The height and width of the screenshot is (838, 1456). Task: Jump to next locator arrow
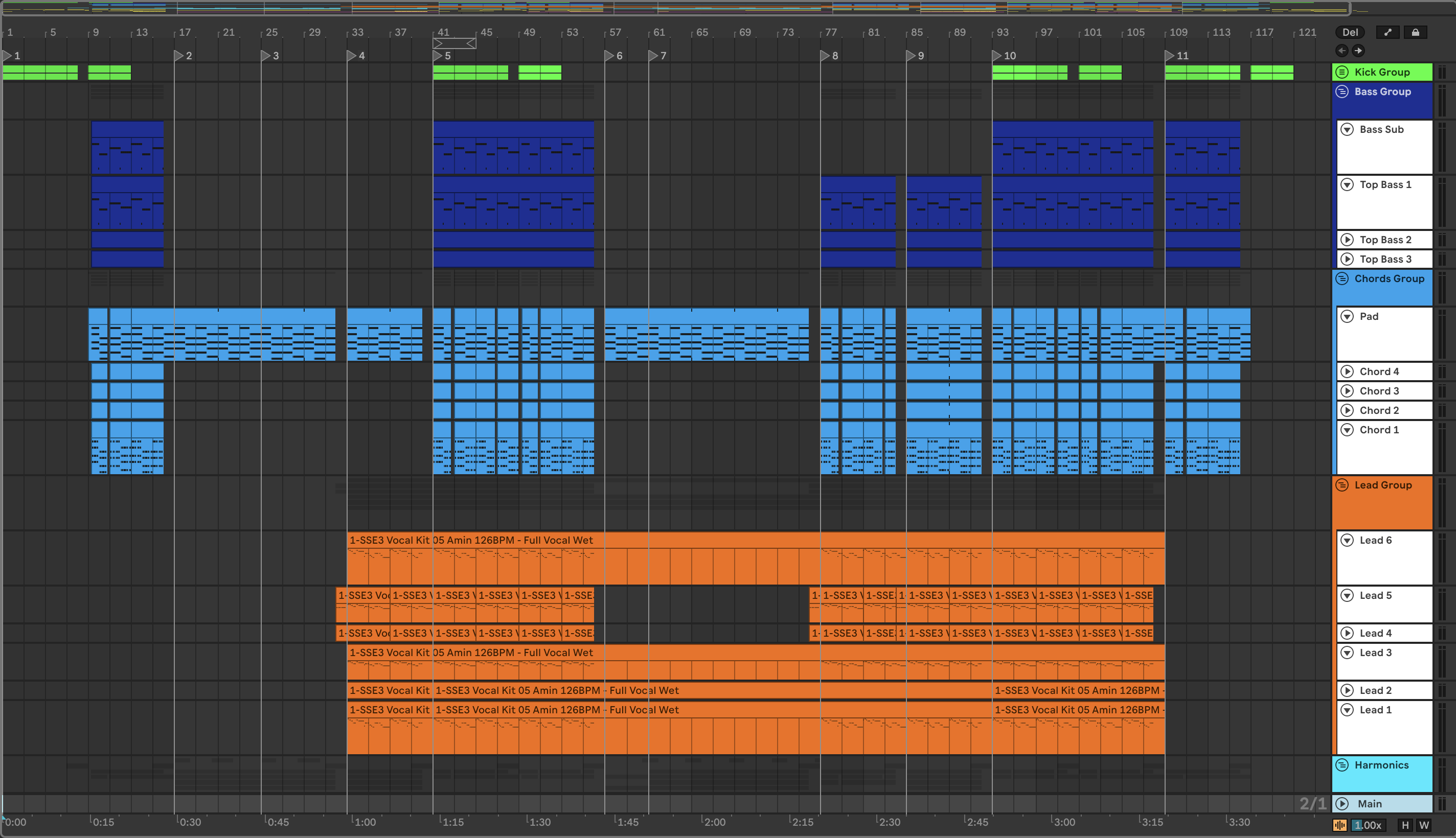(1358, 51)
